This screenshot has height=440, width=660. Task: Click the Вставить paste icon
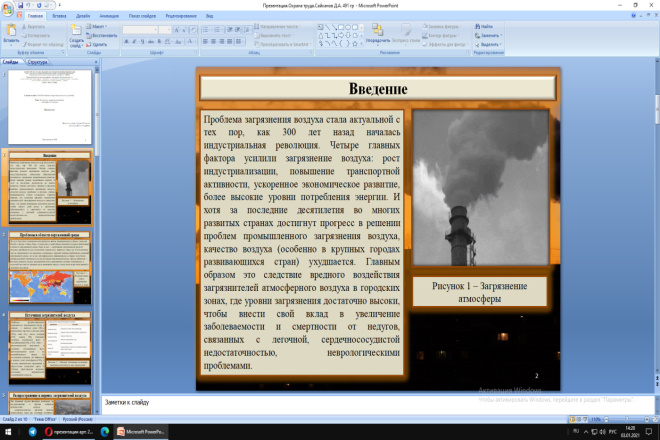(11, 30)
